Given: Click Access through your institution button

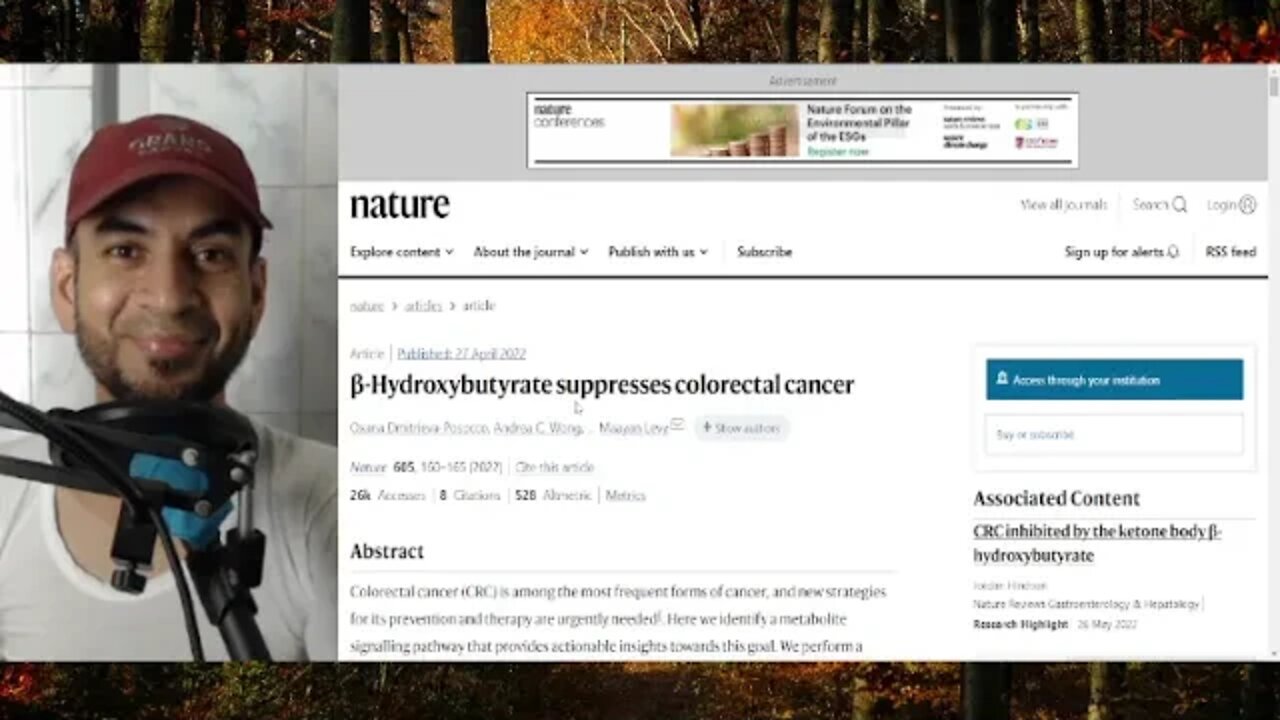Looking at the screenshot, I should (1114, 380).
